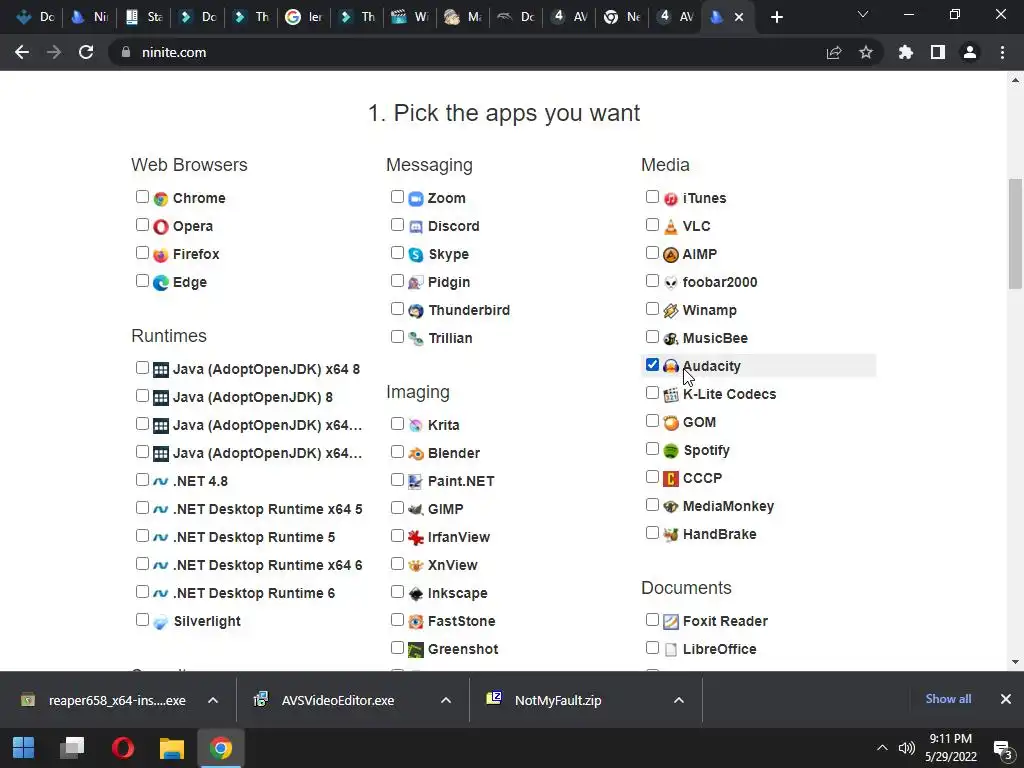Click the Inkscape icon under Imaging

coord(416,594)
